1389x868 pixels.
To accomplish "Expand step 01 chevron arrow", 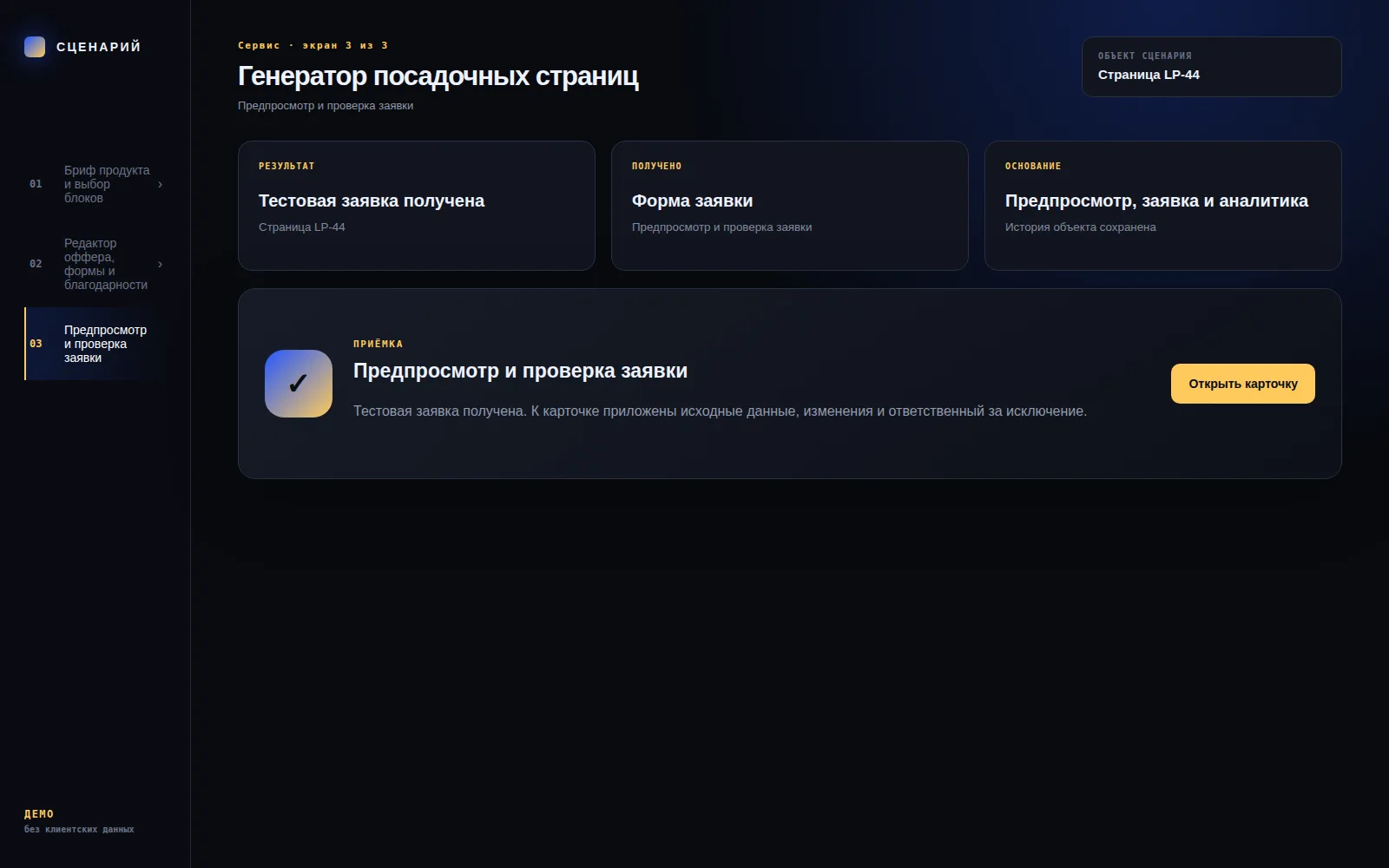I will tap(160, 184).
